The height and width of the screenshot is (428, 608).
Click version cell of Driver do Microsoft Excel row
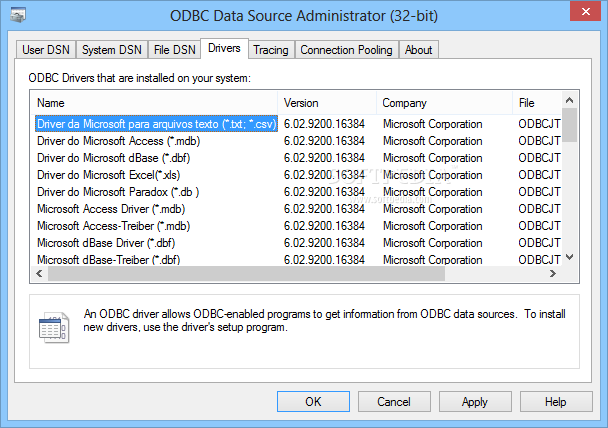[x=324, y=175]
